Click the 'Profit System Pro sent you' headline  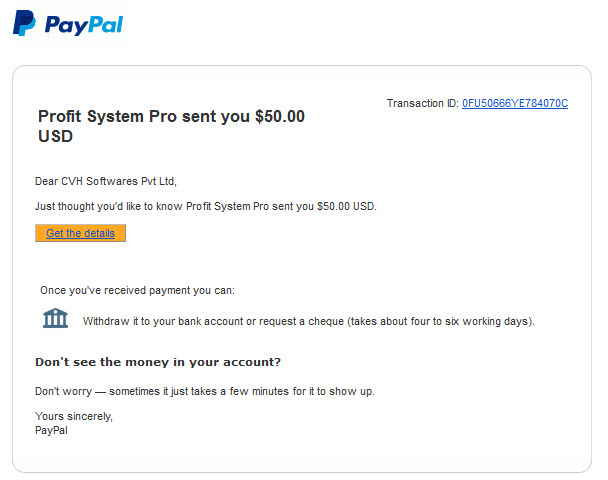point(144,116)
